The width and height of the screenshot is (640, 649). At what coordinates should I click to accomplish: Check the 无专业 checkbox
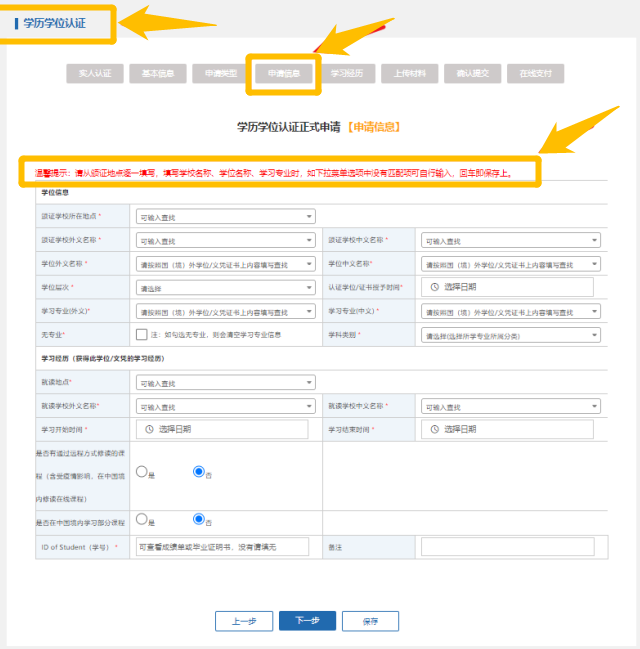coord(142,335)
